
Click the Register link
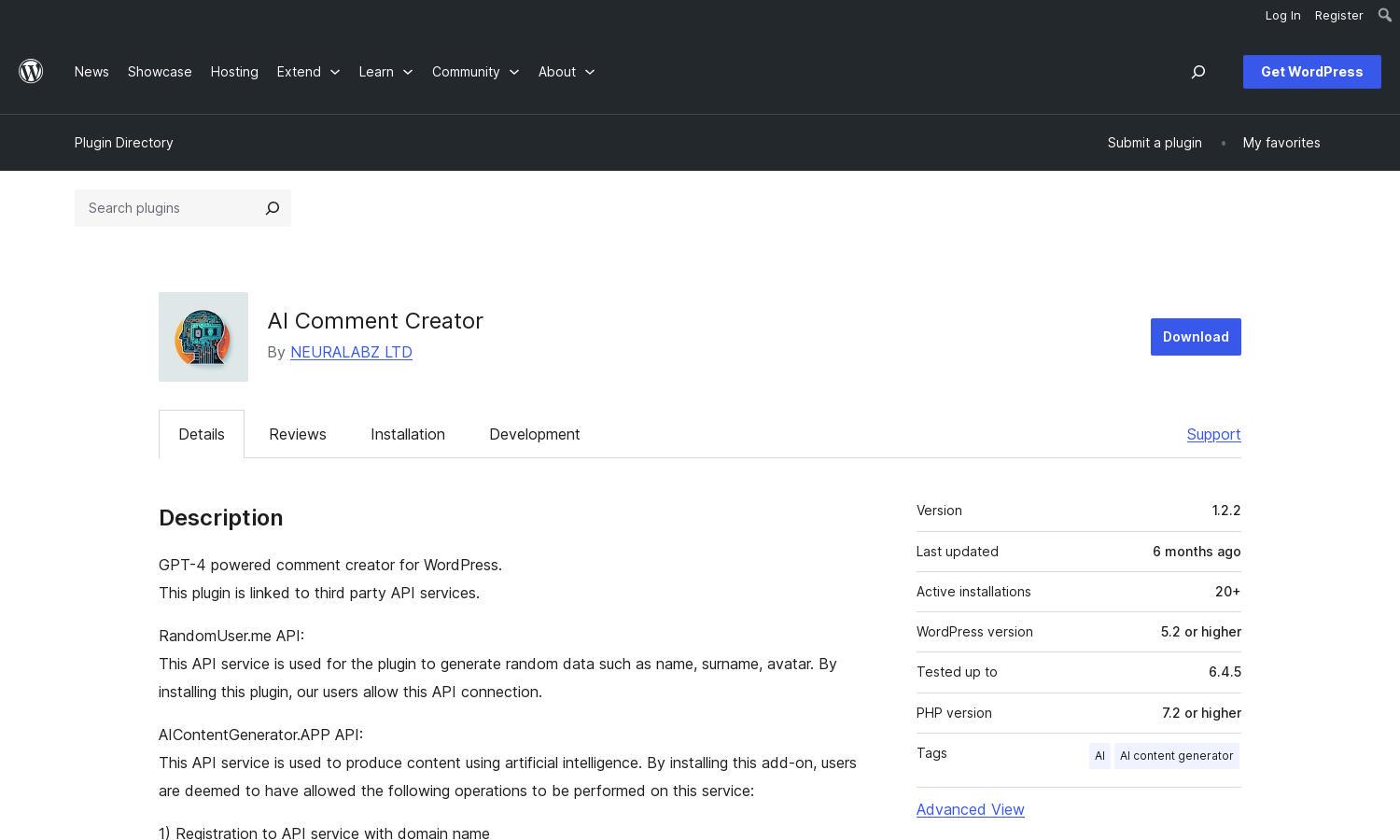pyautogui.click(x=1338, y=15)
